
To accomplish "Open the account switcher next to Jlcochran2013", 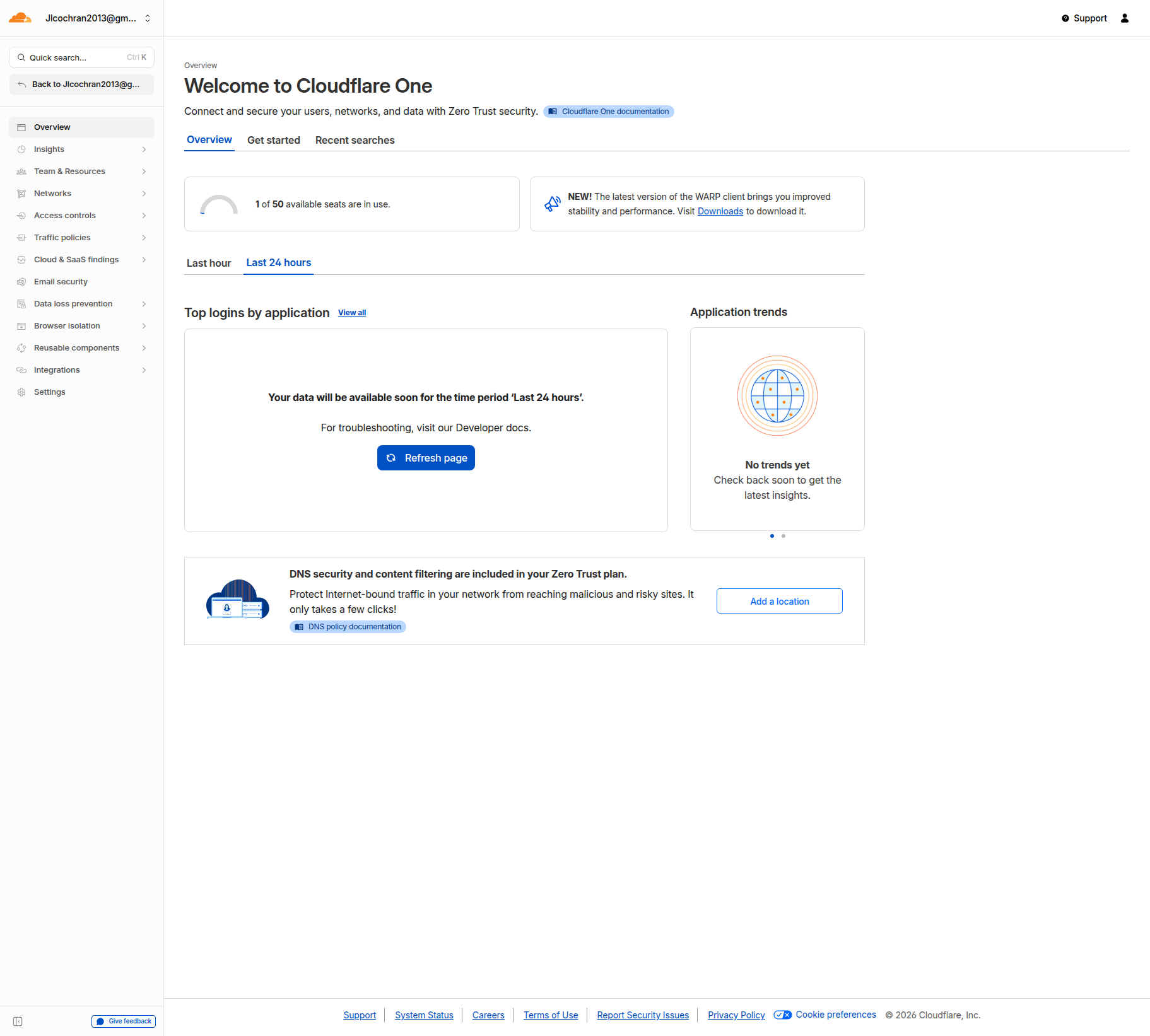I will (148, 18).
